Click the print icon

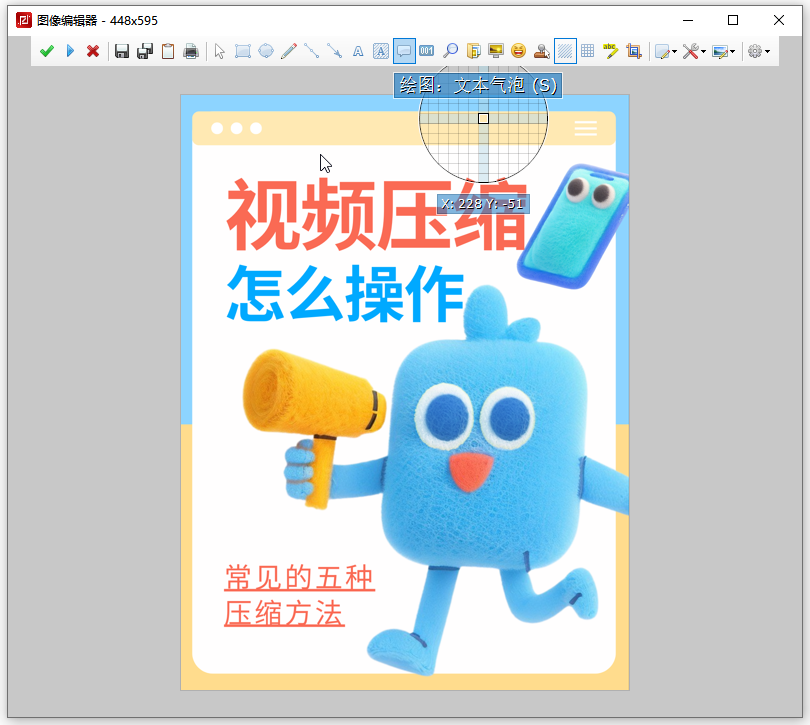(x=191, y=51)
